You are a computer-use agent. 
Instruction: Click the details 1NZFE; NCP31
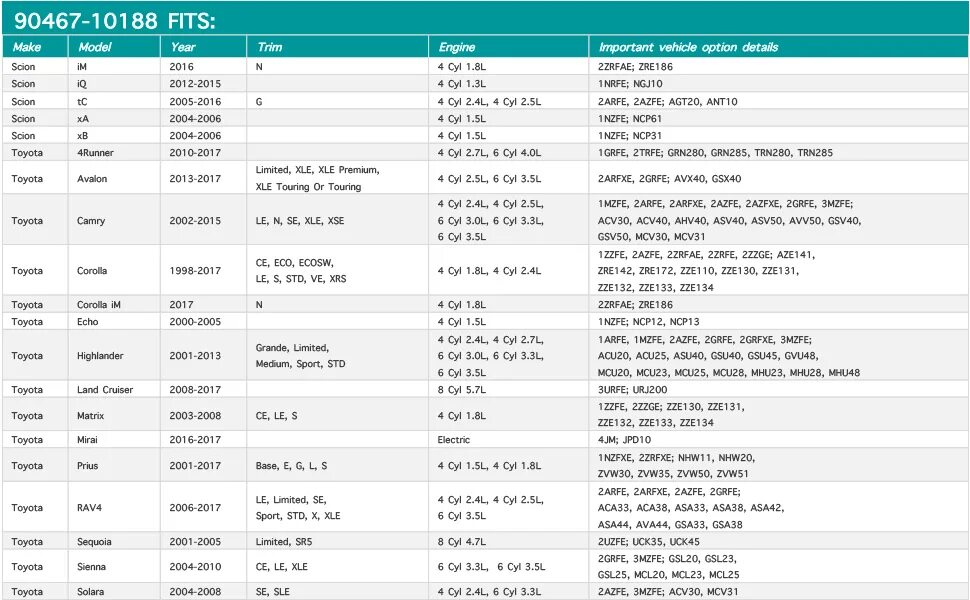tap(630, 135)
